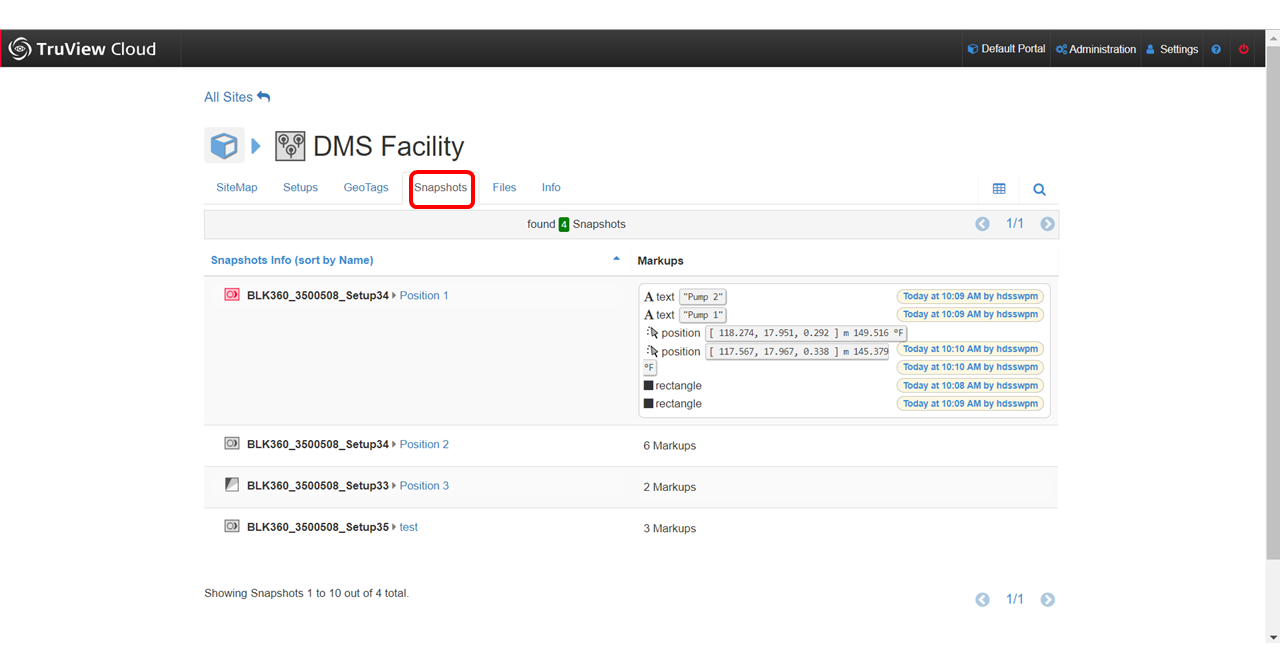Expand the 2 Markups for Position 3
The width and height of the screenshot is (1280, 672).
669,487
